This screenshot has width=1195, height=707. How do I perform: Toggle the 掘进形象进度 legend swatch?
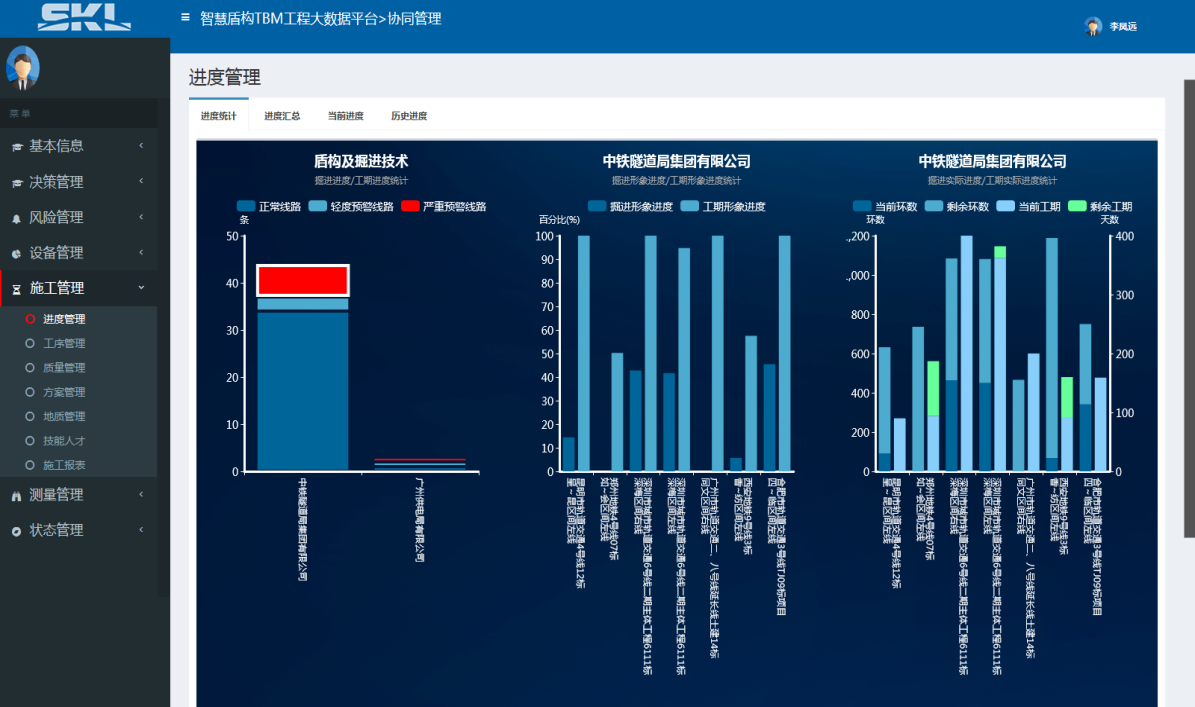pos(598,206)
